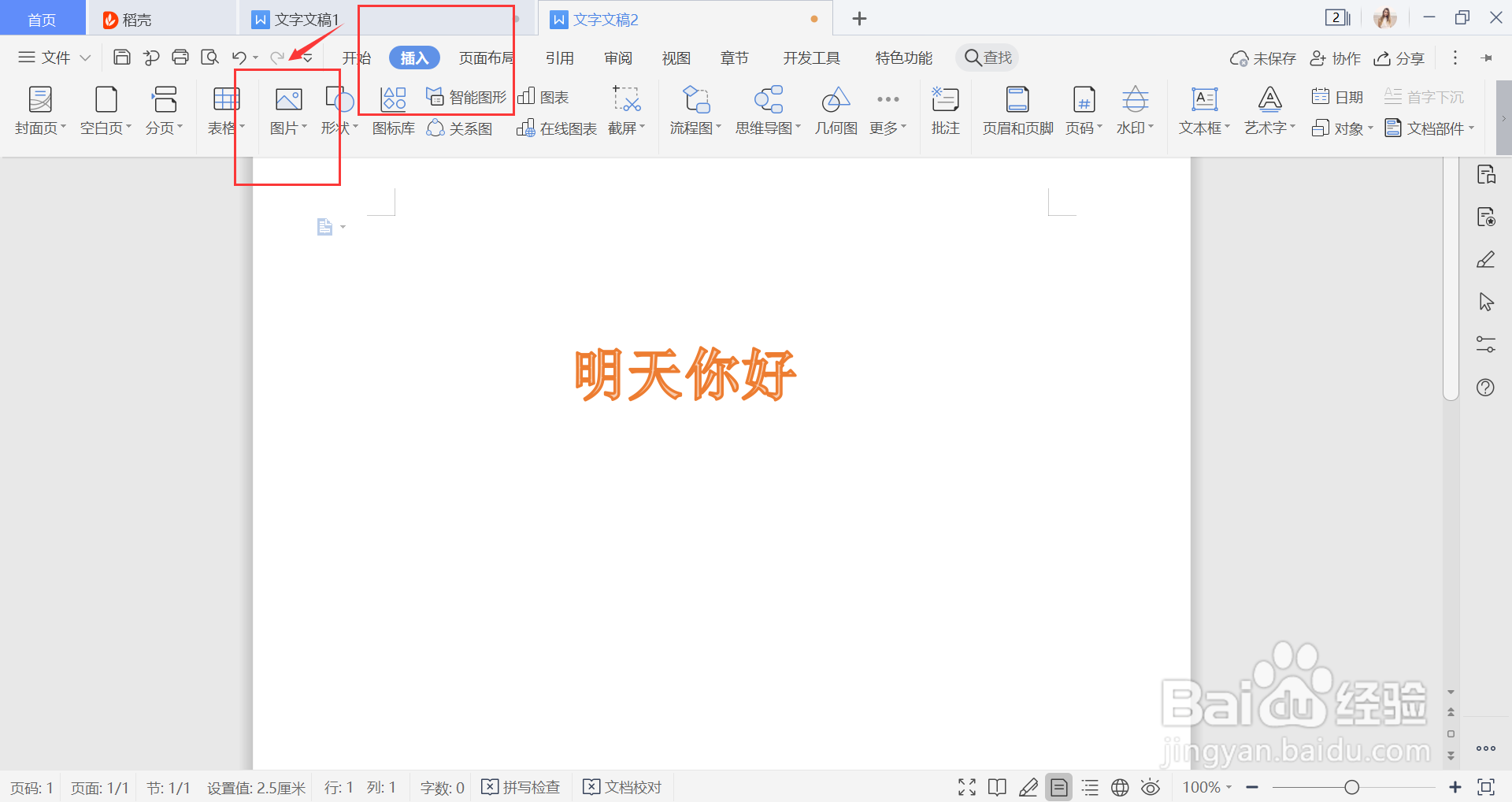Switch to the 文字文稿2 document tab

[605, 18]
